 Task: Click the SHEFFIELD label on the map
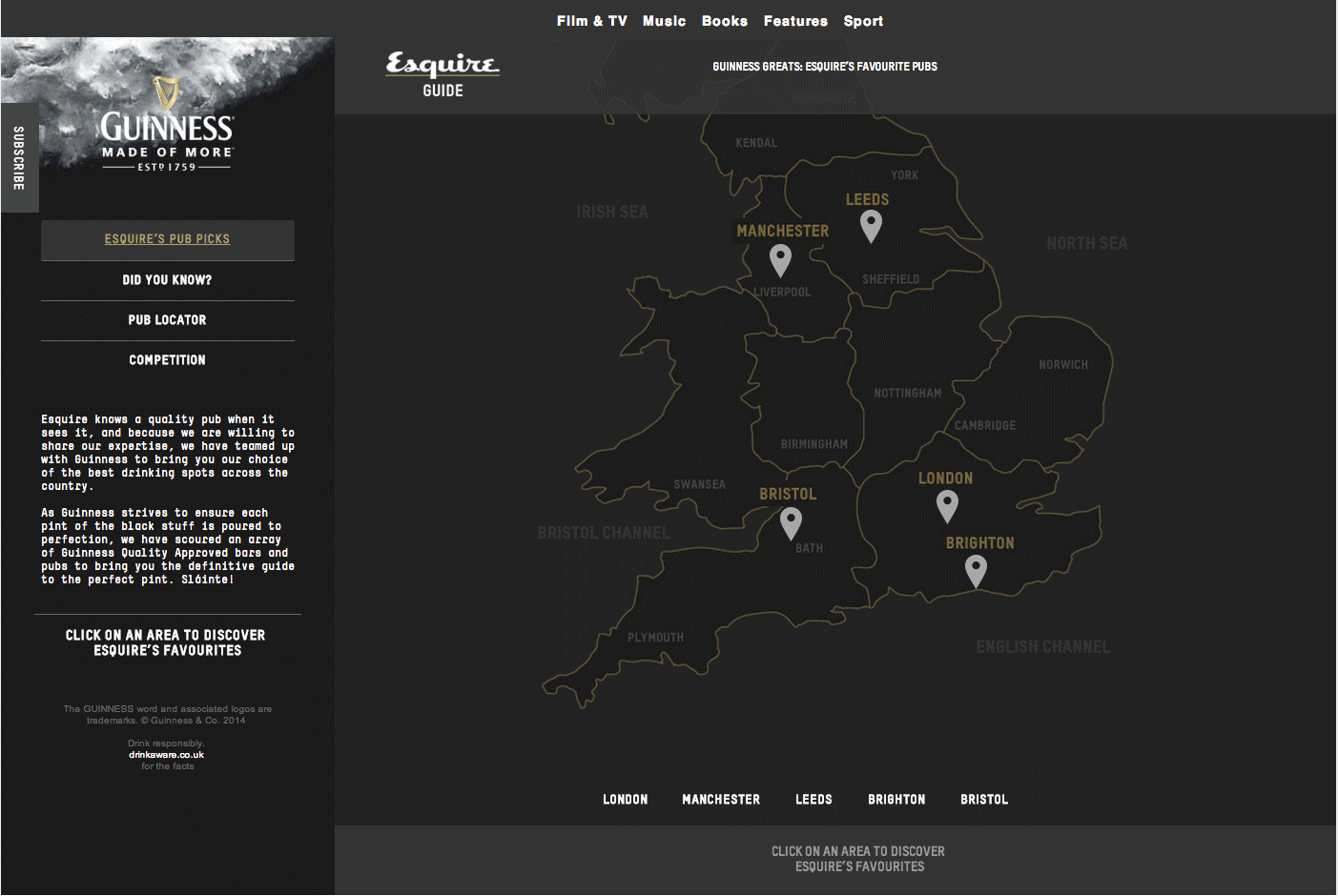(891, 279)
